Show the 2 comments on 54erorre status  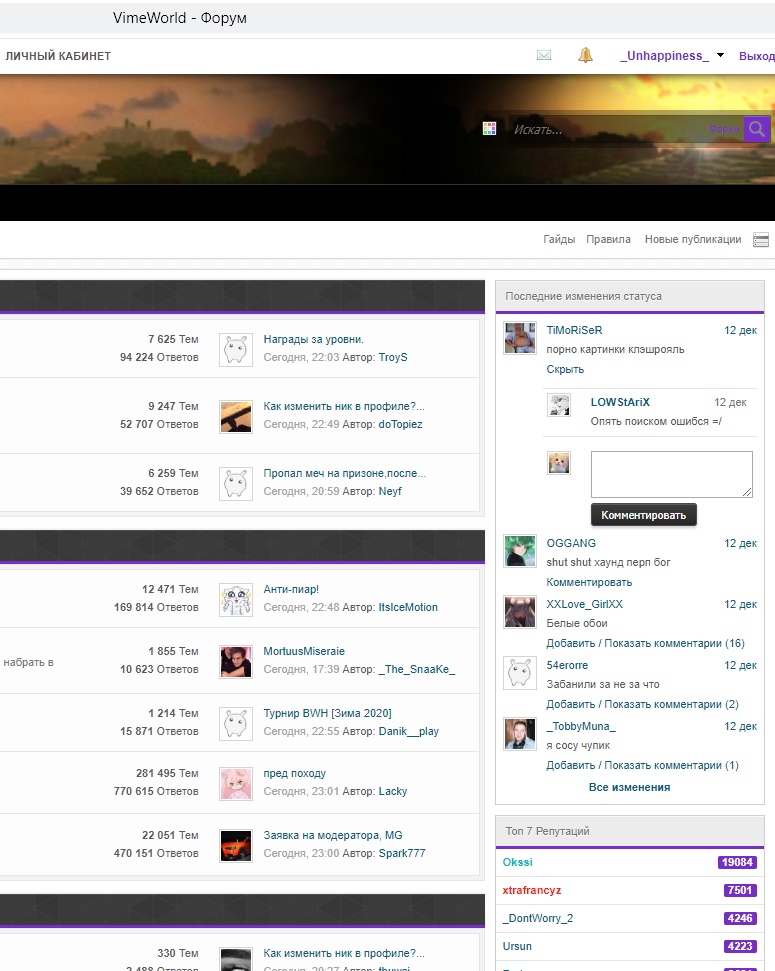[642, 704]
